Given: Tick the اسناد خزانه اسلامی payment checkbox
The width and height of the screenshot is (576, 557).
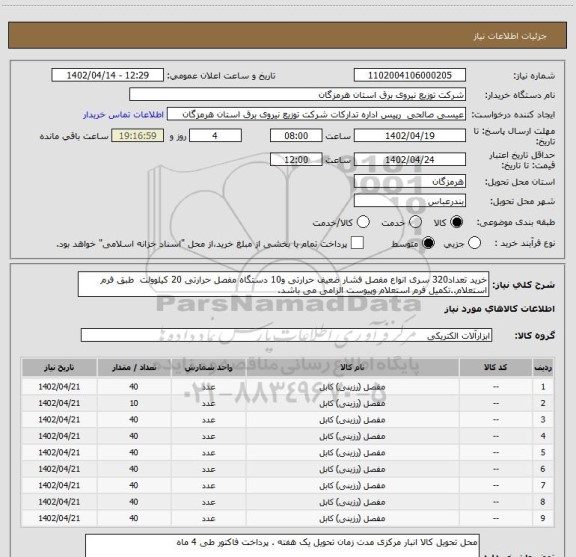Looking at the screenshot, I should tap(357, 243).
